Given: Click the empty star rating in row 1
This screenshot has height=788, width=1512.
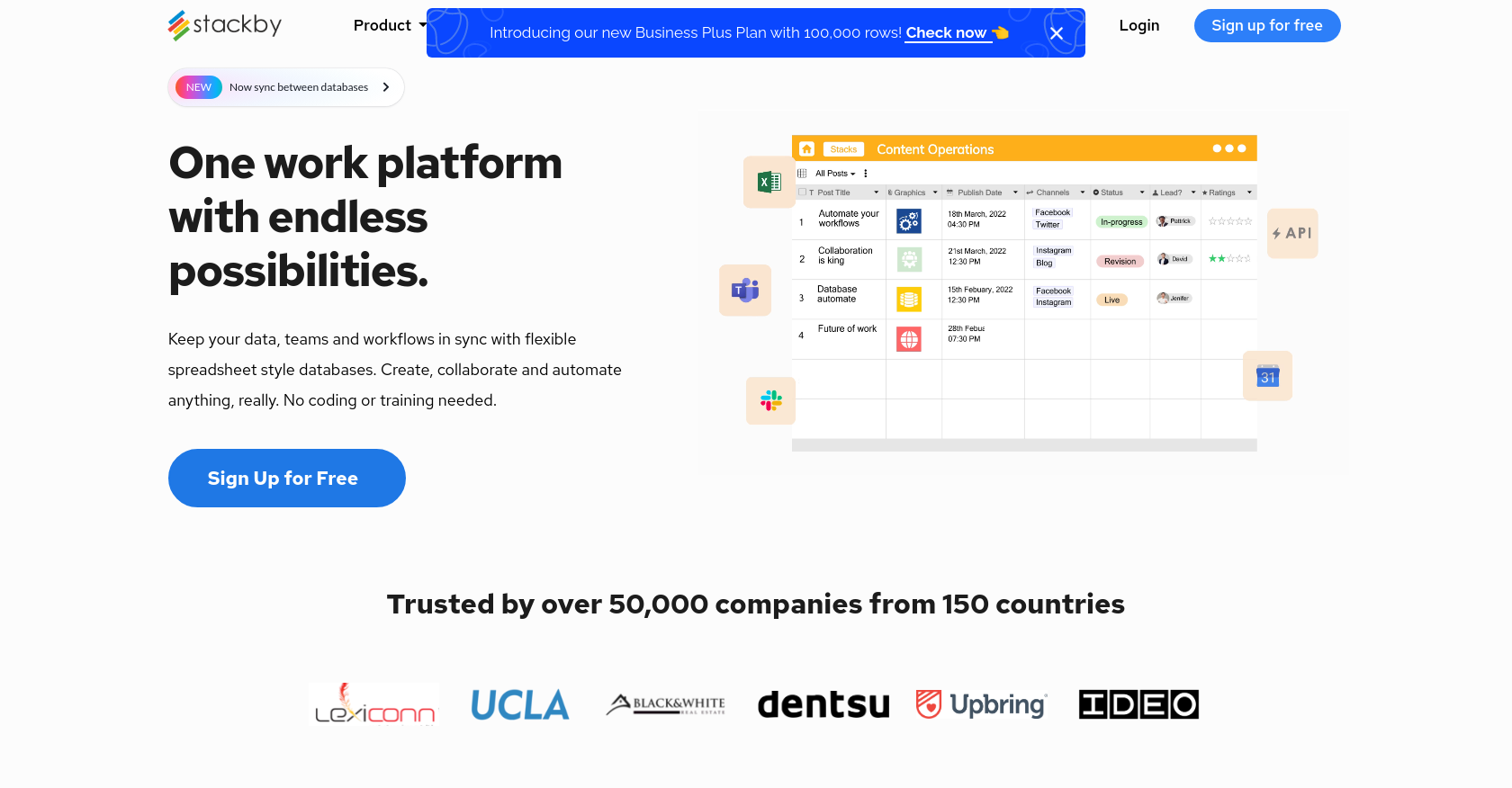Looking at the screenshot, I should [1230, 221].
